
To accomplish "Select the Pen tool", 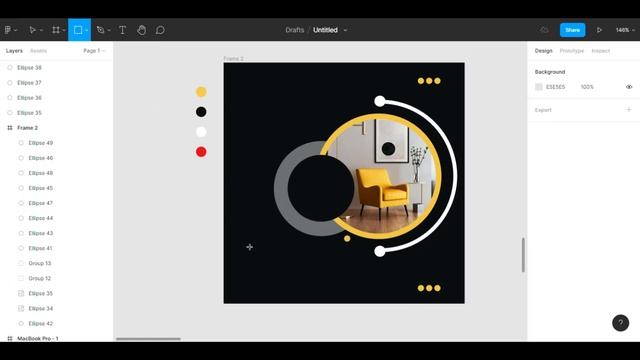I will (x=100, y=30).
